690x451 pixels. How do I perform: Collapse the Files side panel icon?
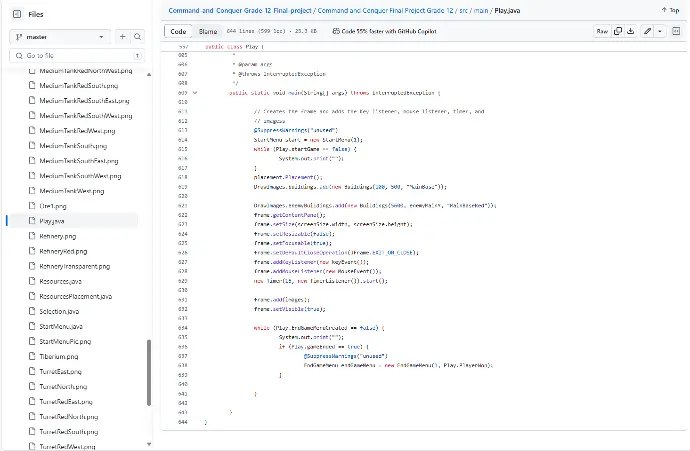[x=17, y=14]
